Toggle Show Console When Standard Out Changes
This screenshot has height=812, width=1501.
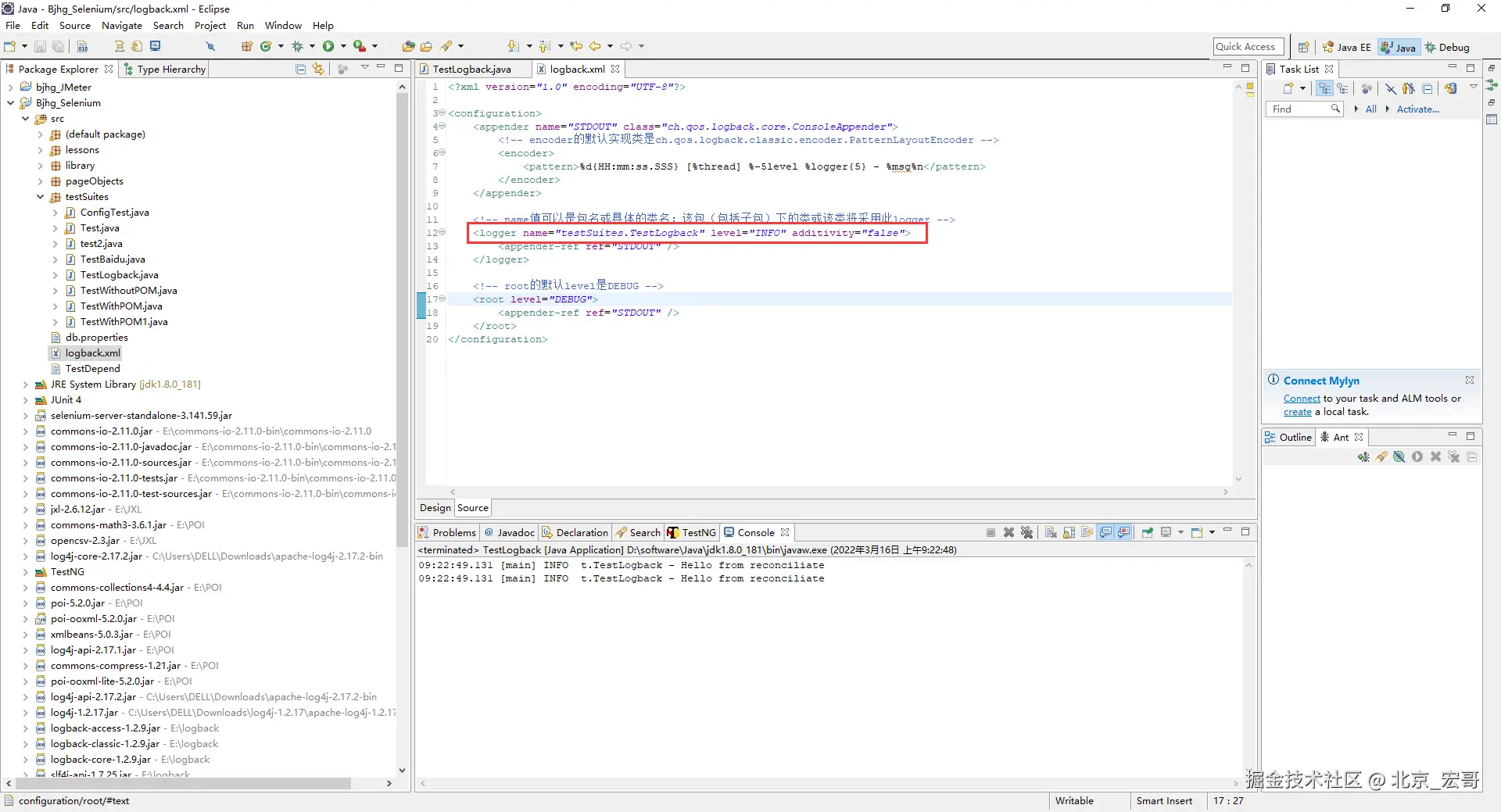pos(1105,533)
